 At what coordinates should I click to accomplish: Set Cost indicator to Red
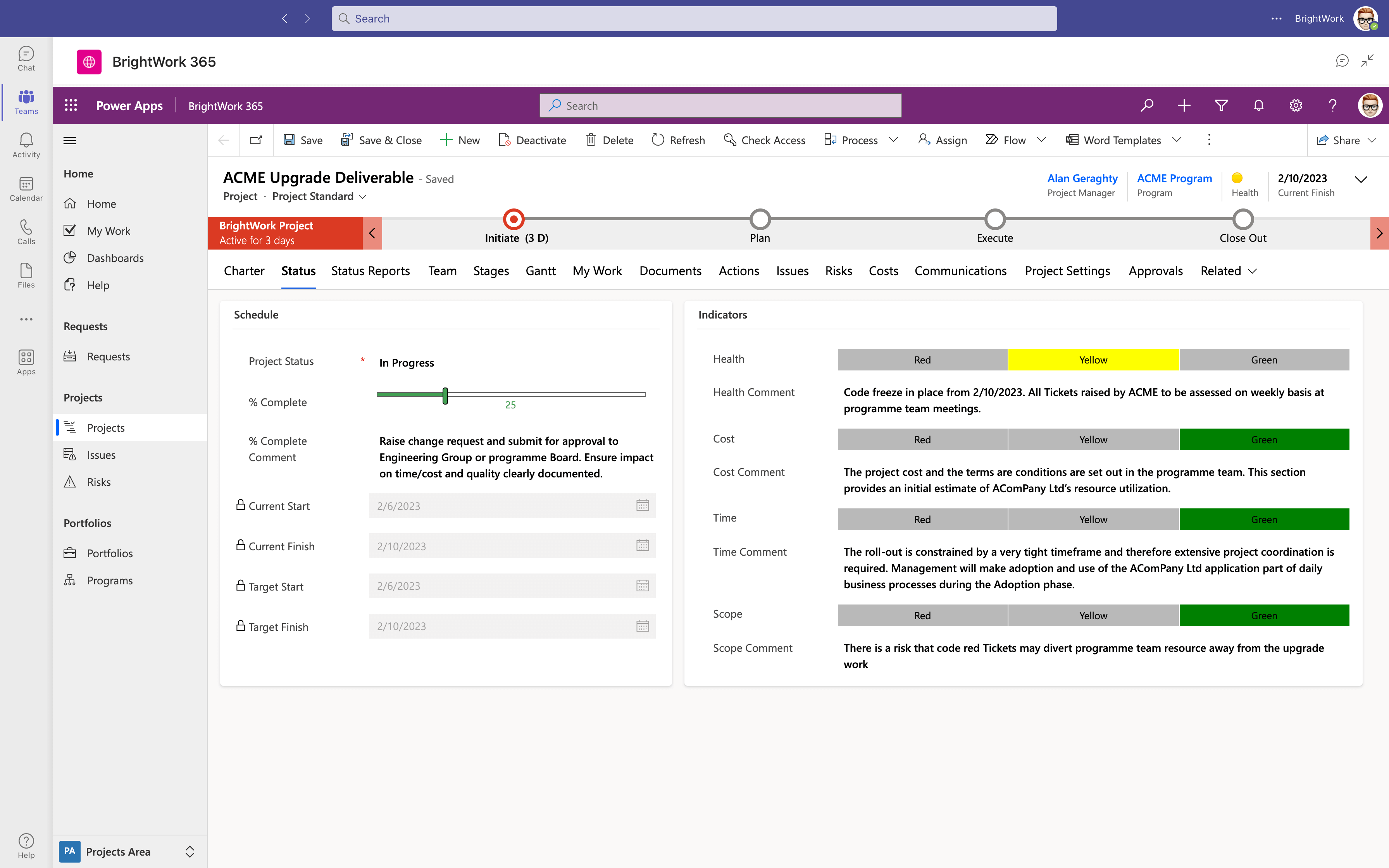tap(922, 440)
